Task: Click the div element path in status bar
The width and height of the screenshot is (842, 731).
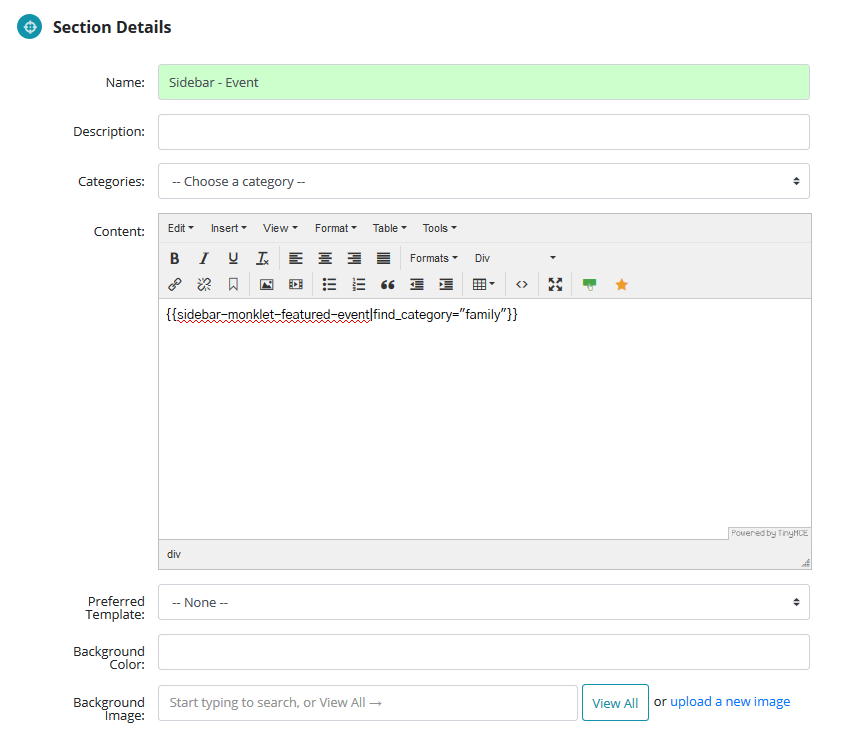Action: click(x=174, y=554)
